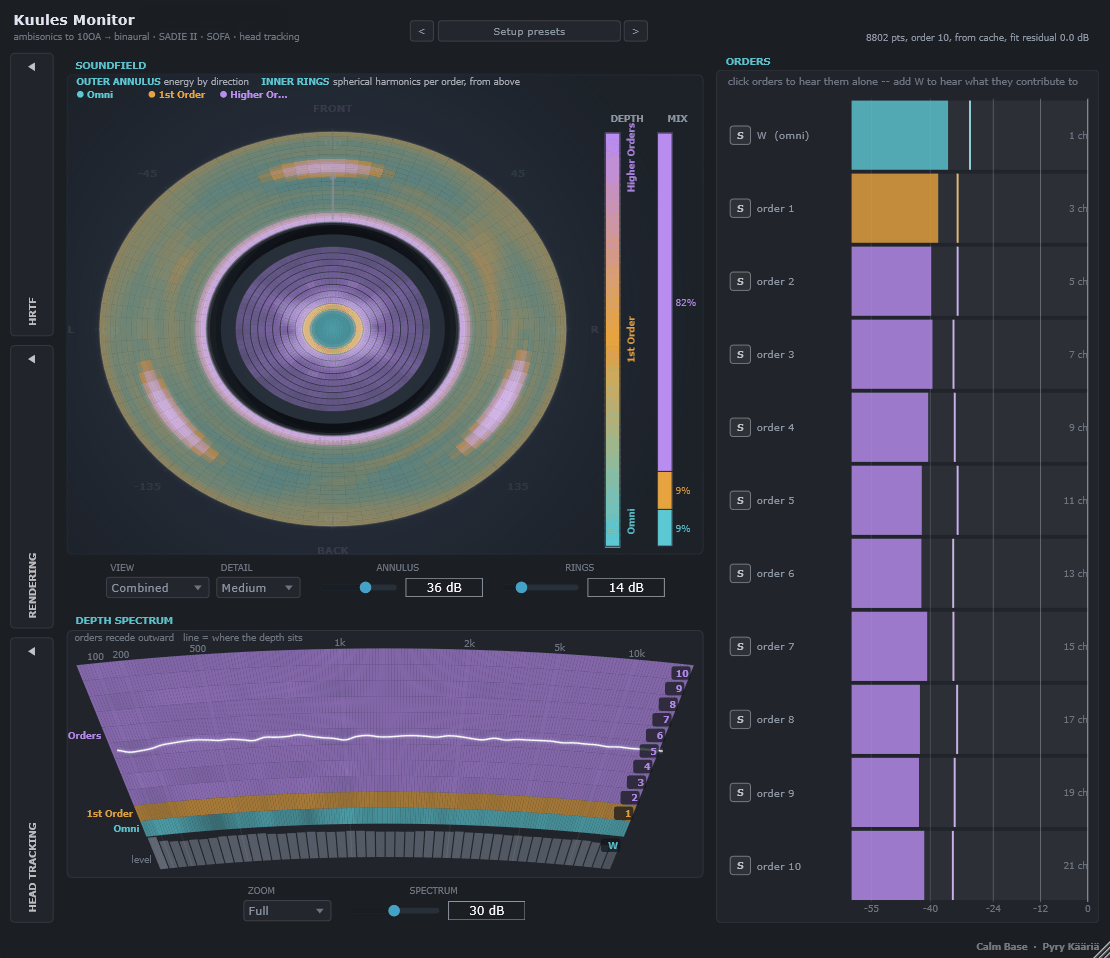Click the 'Kuules Monitor' title
The image size is (1110, 958).
coord(74,20)
